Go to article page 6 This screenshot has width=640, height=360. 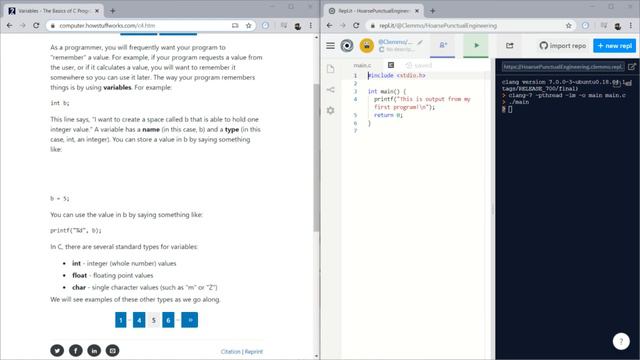[168, 320]
